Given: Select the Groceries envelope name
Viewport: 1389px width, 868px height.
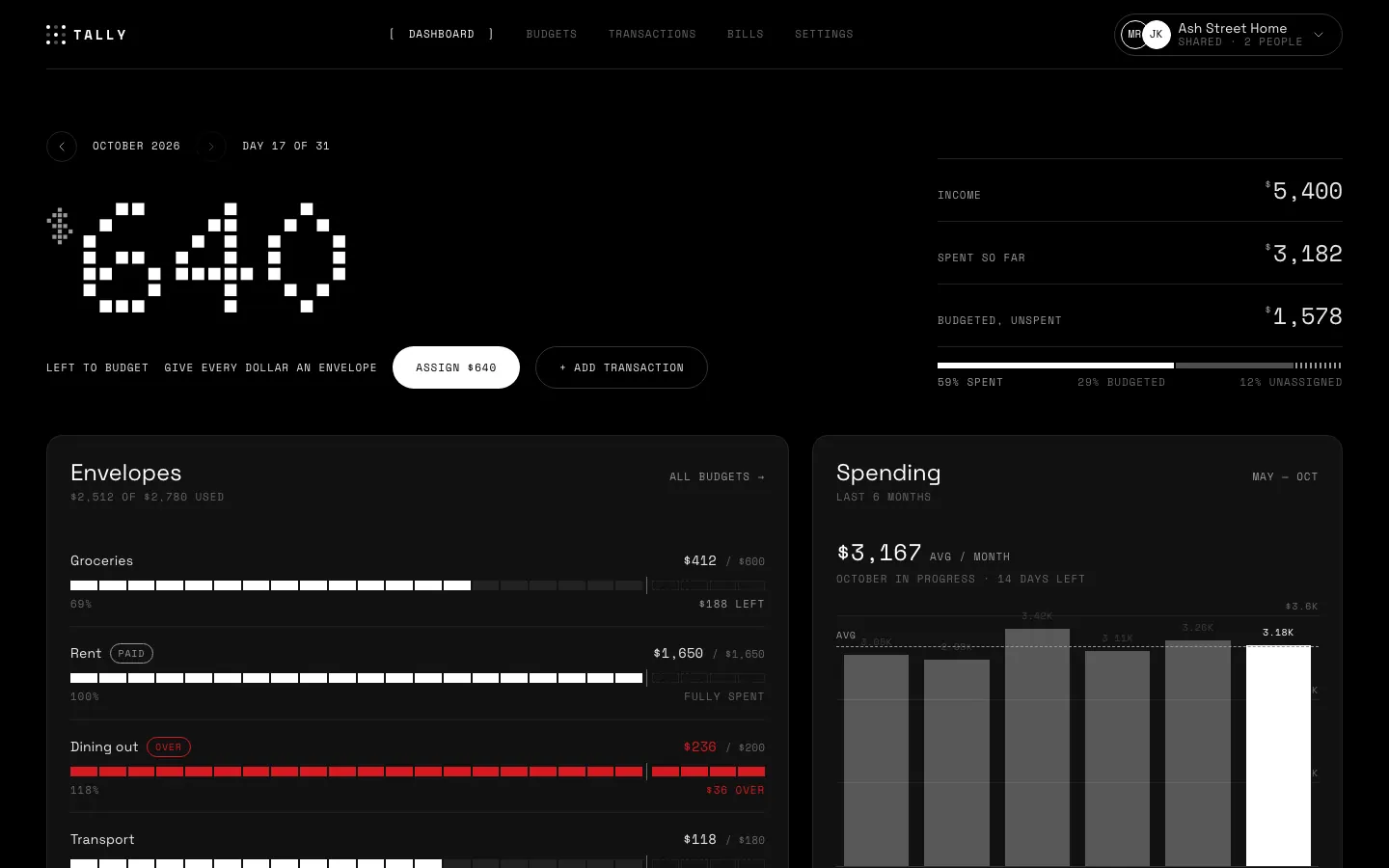Looking at the screenshot, I should tap(102, 560).
